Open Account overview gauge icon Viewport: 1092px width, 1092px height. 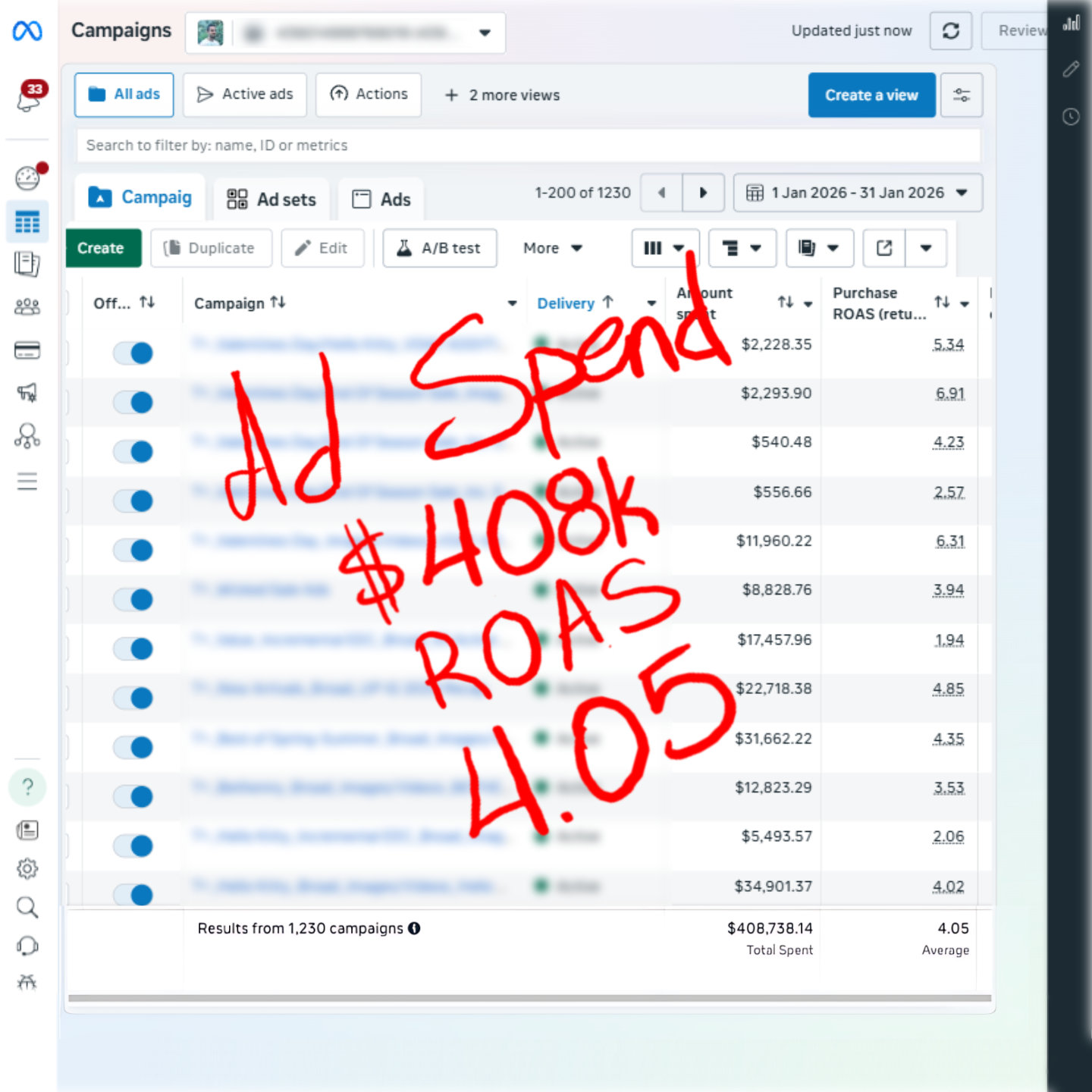point(28,177)
